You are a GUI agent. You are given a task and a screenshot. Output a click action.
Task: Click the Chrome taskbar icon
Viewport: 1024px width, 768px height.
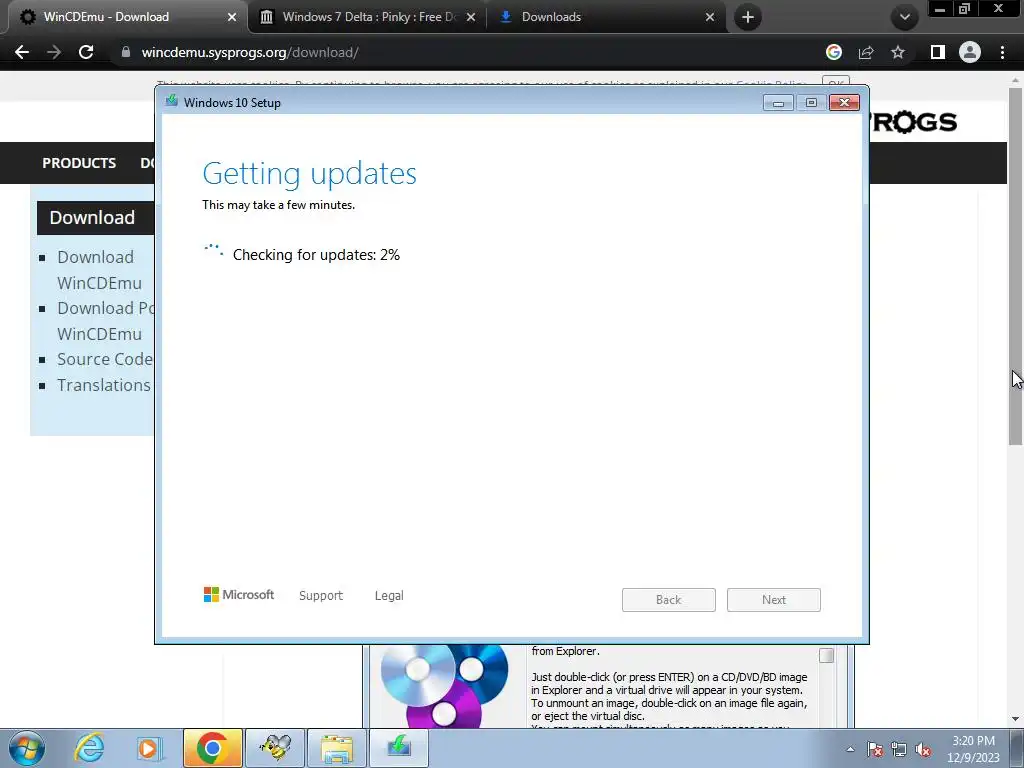[212, 748]
